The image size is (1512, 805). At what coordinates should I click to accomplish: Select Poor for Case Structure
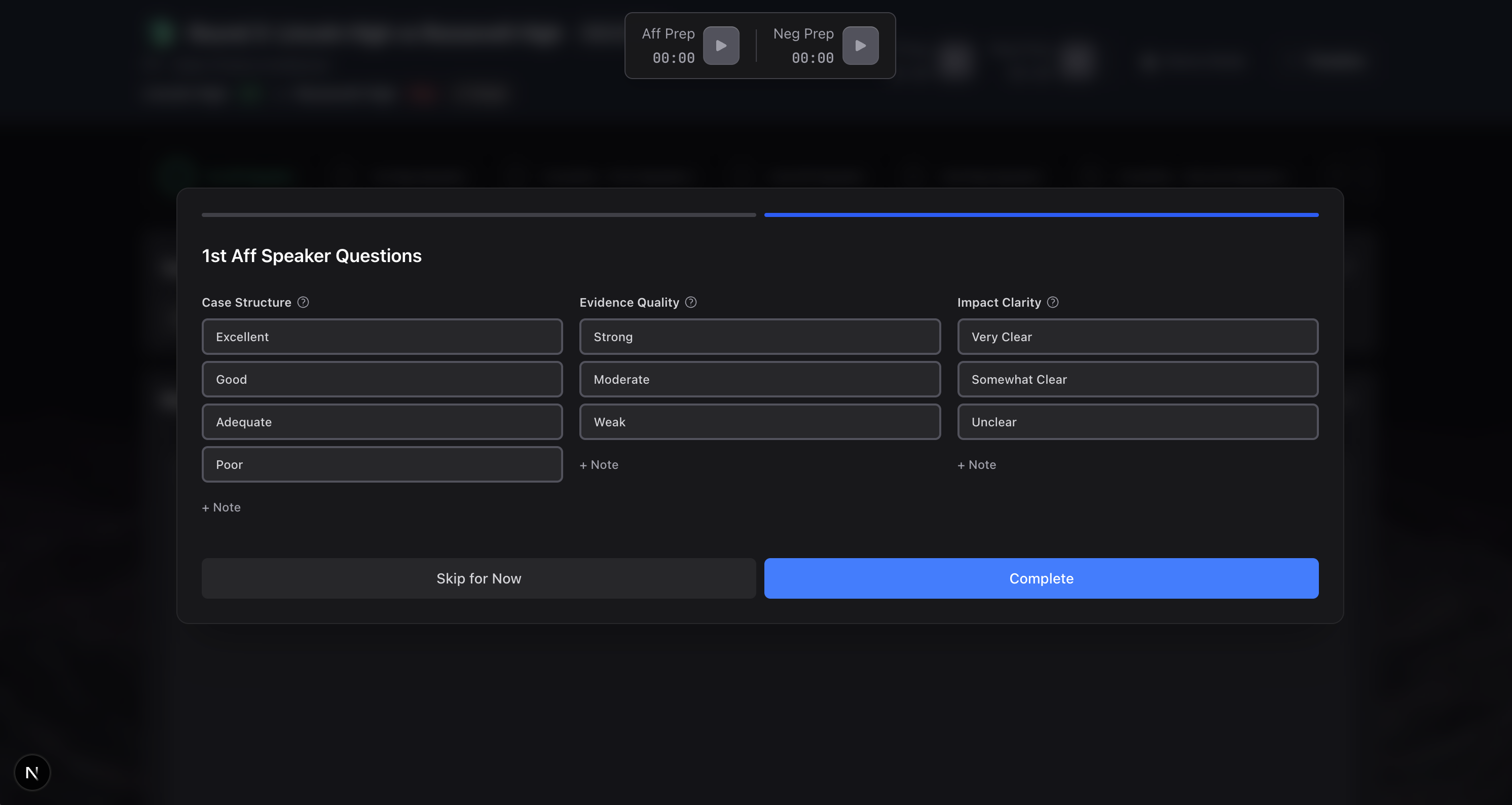point(382,464)
